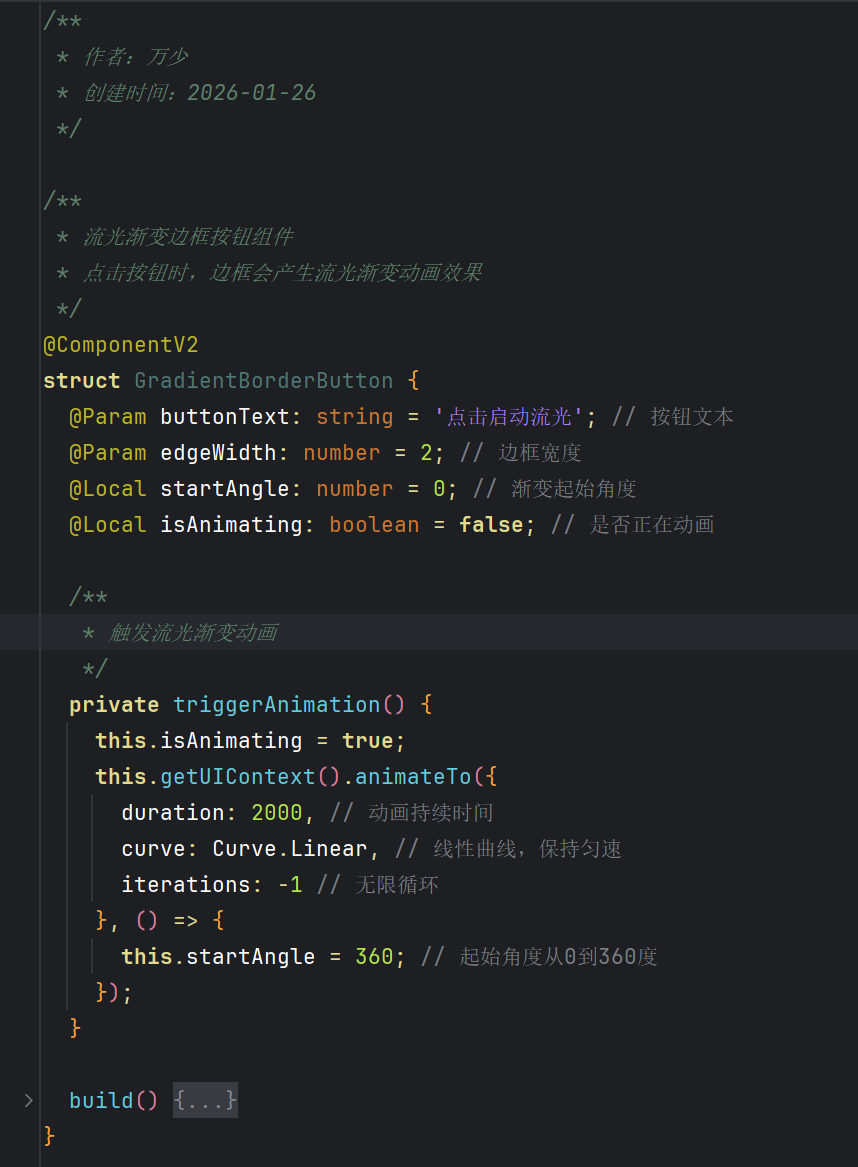
Task: Select the GradientBorderButton struct name
Action: 263,381
